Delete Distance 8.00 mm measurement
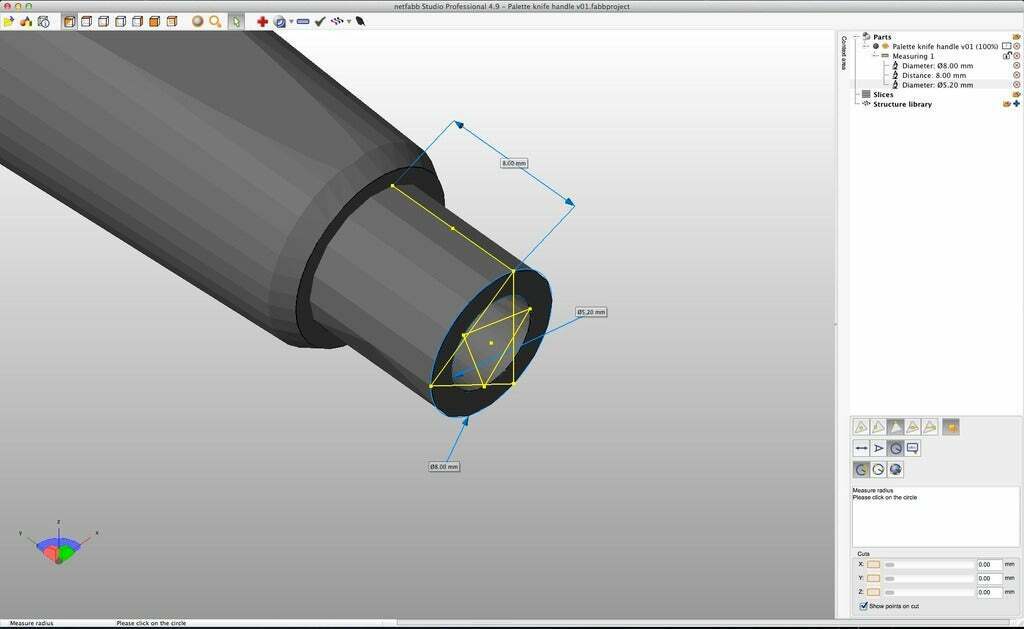The height and width of the screenshot is (629, 1024). [1017, 76]
